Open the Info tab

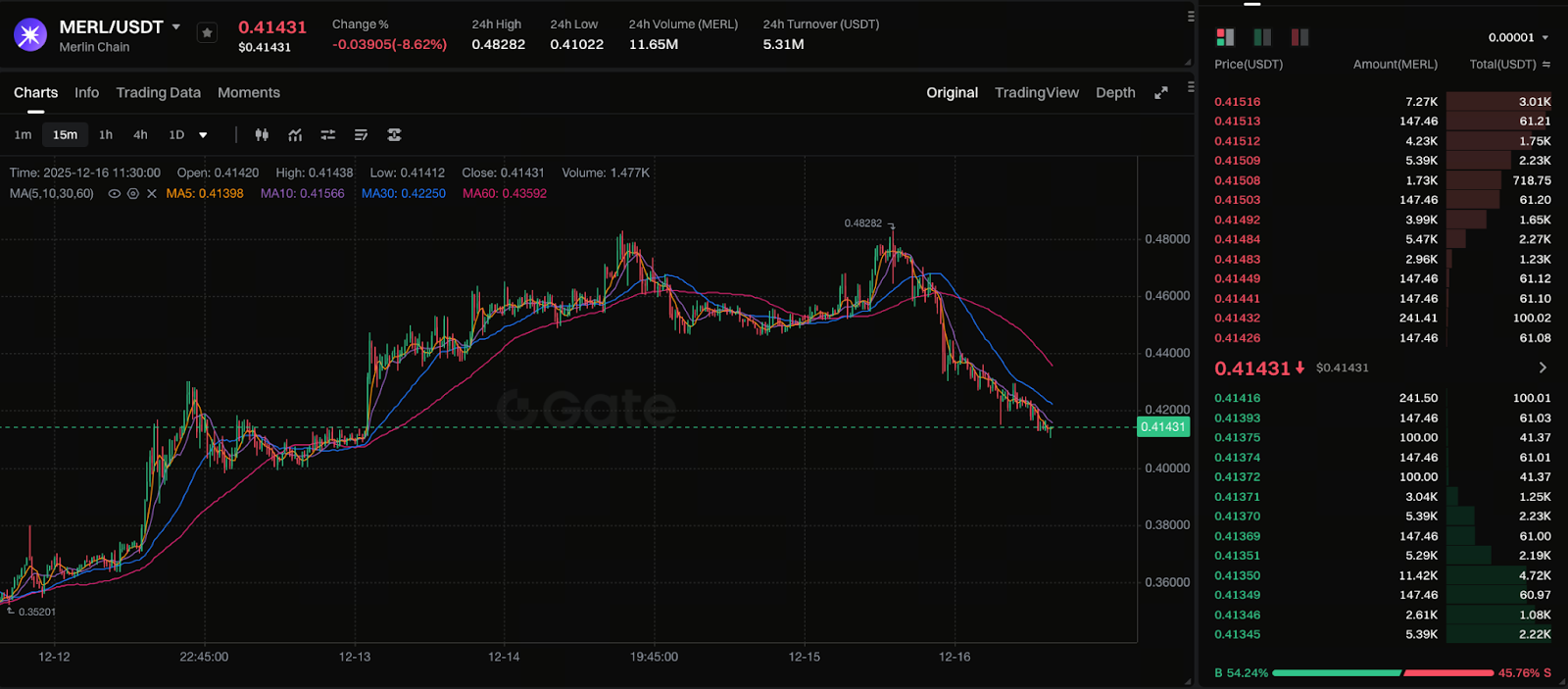(x=86, y=93)
